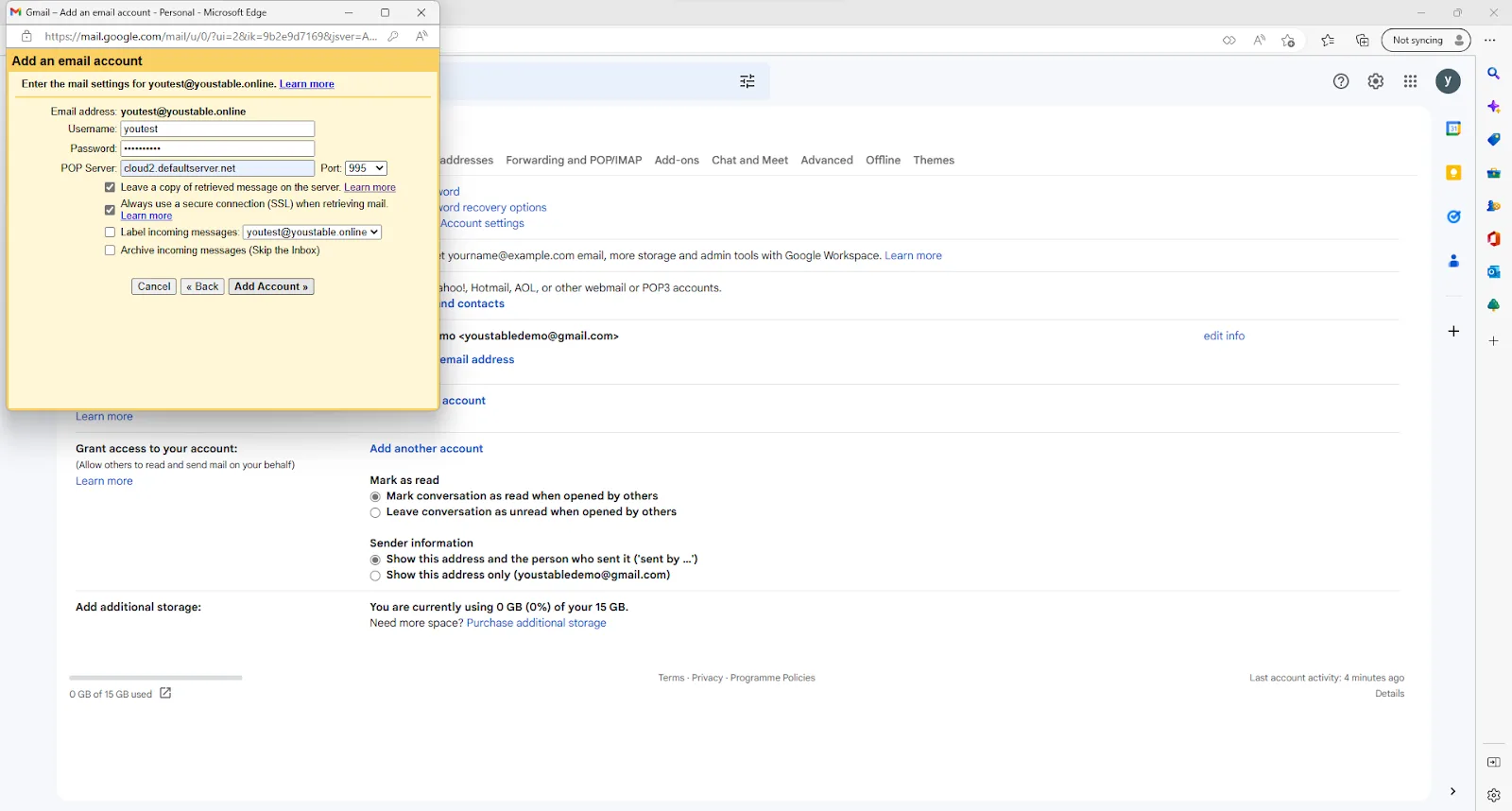Open Google Calendar side panel
Image resolution: width=1512 pixels, height=811 pixels.
1453,129
